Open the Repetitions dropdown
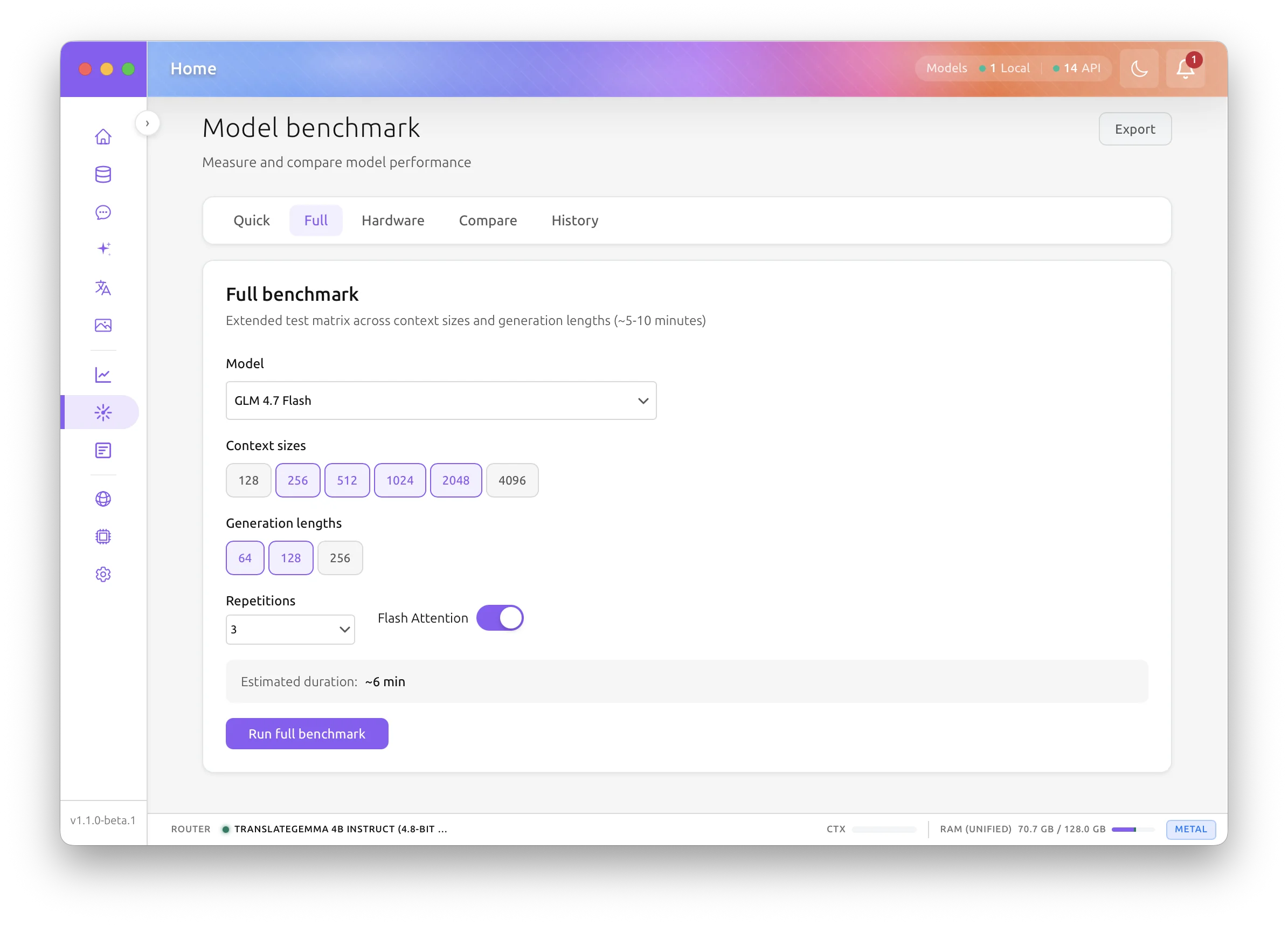The width and height of the screenshot is (1288, 925). pyautogui.click(x=289, y=630)
